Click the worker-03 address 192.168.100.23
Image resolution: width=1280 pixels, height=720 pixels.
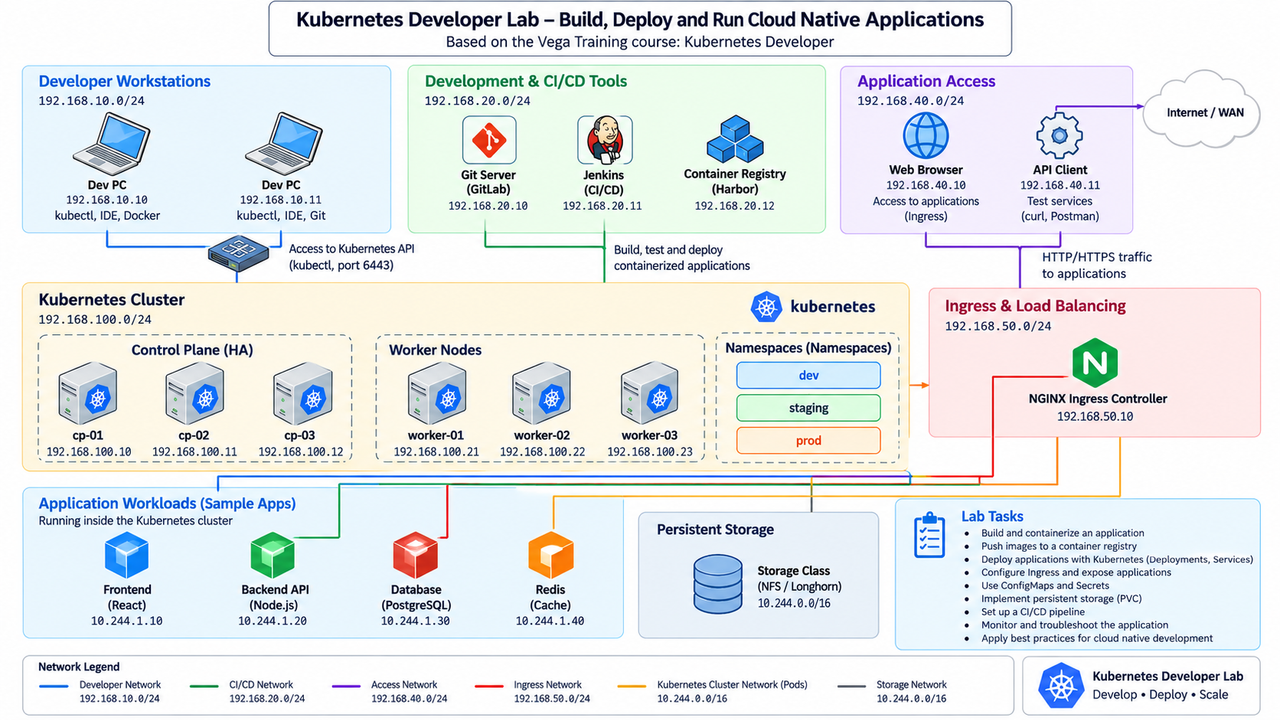pos(651,452)
